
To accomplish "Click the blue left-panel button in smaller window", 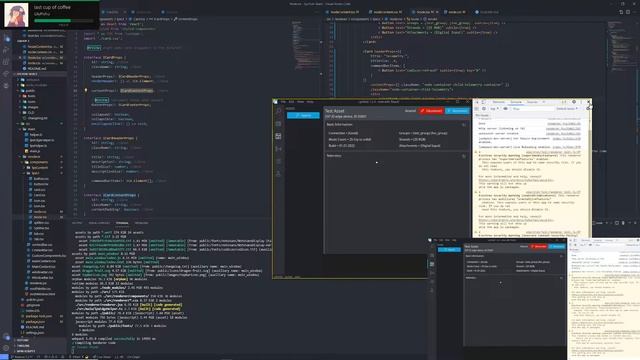I will 449,249.
